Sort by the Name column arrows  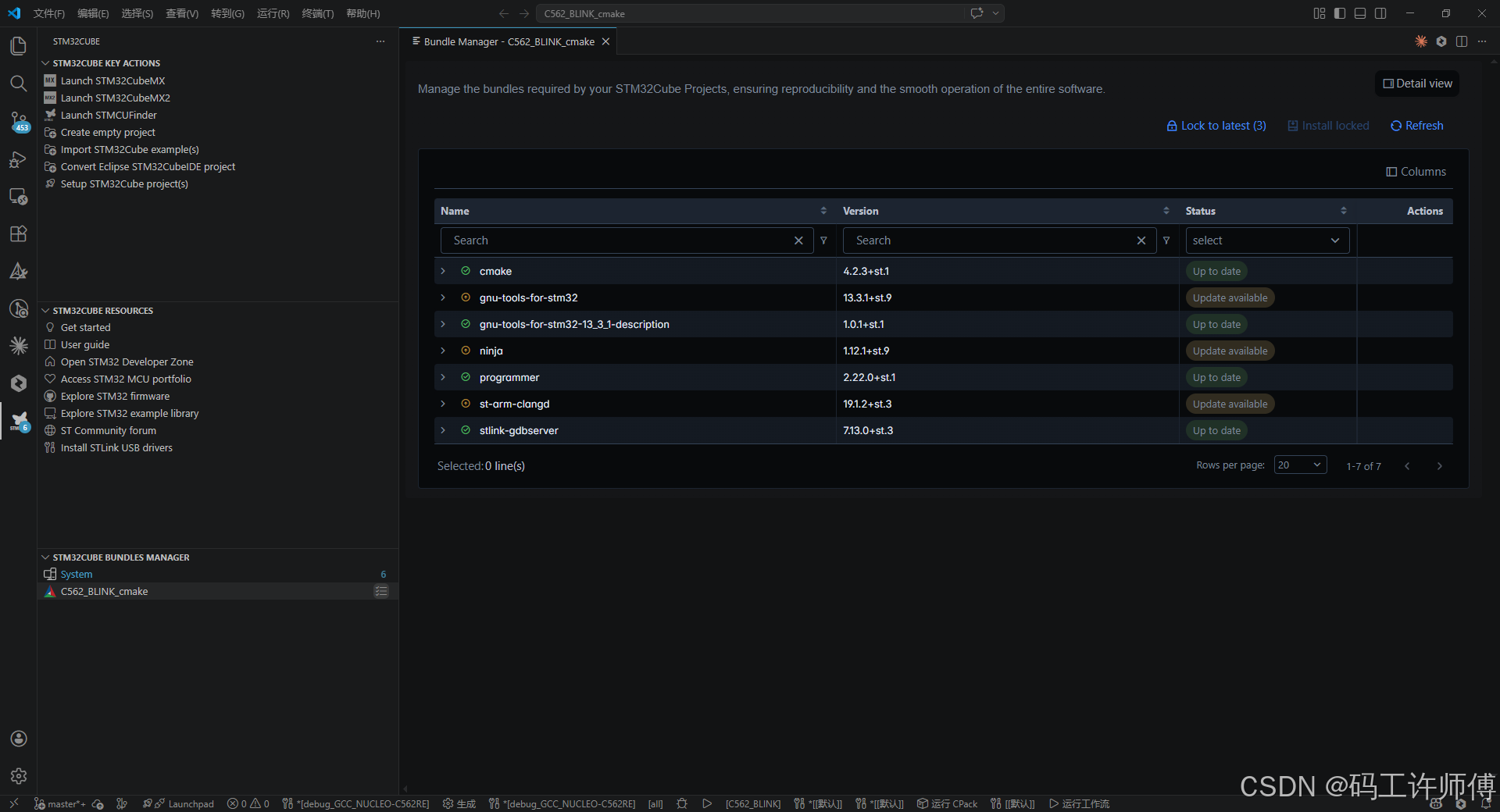(x=823, y=211)
